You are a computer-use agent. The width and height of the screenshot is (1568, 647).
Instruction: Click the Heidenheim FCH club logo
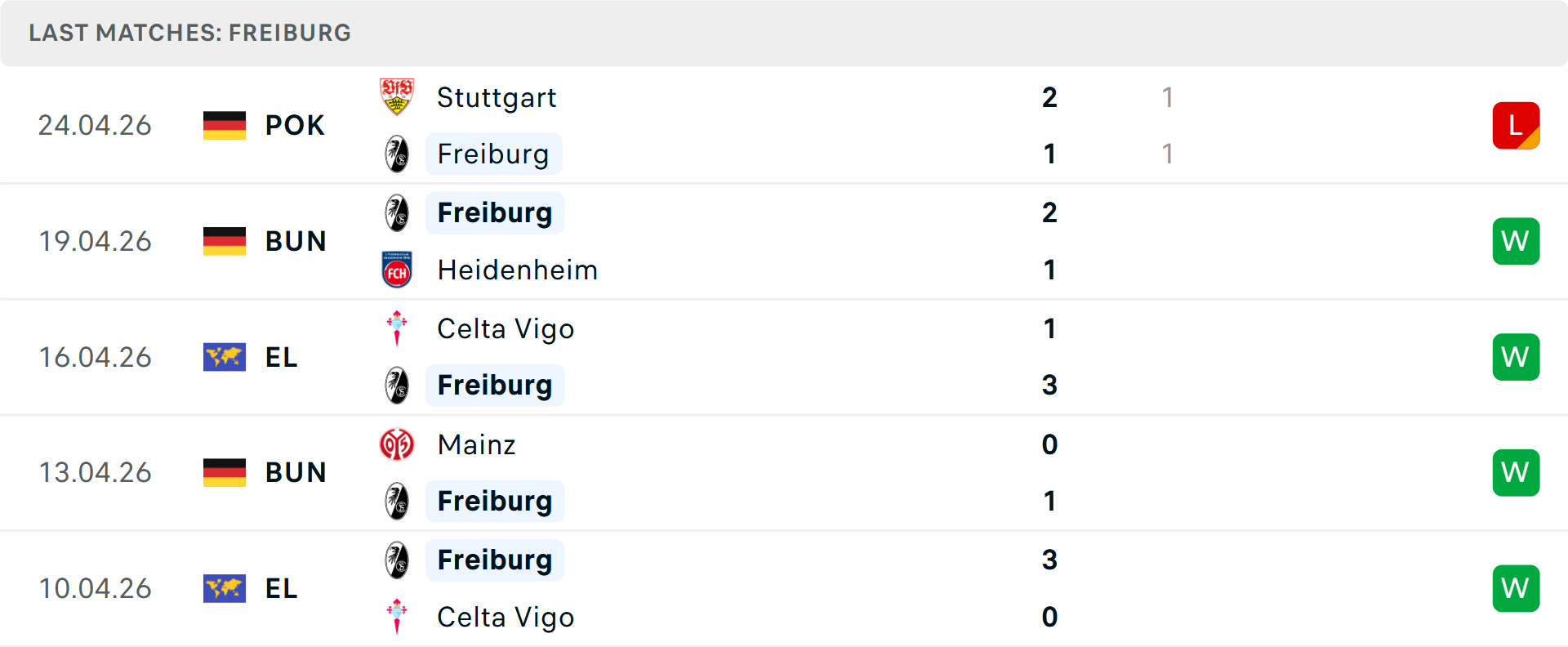click(398, 270)
